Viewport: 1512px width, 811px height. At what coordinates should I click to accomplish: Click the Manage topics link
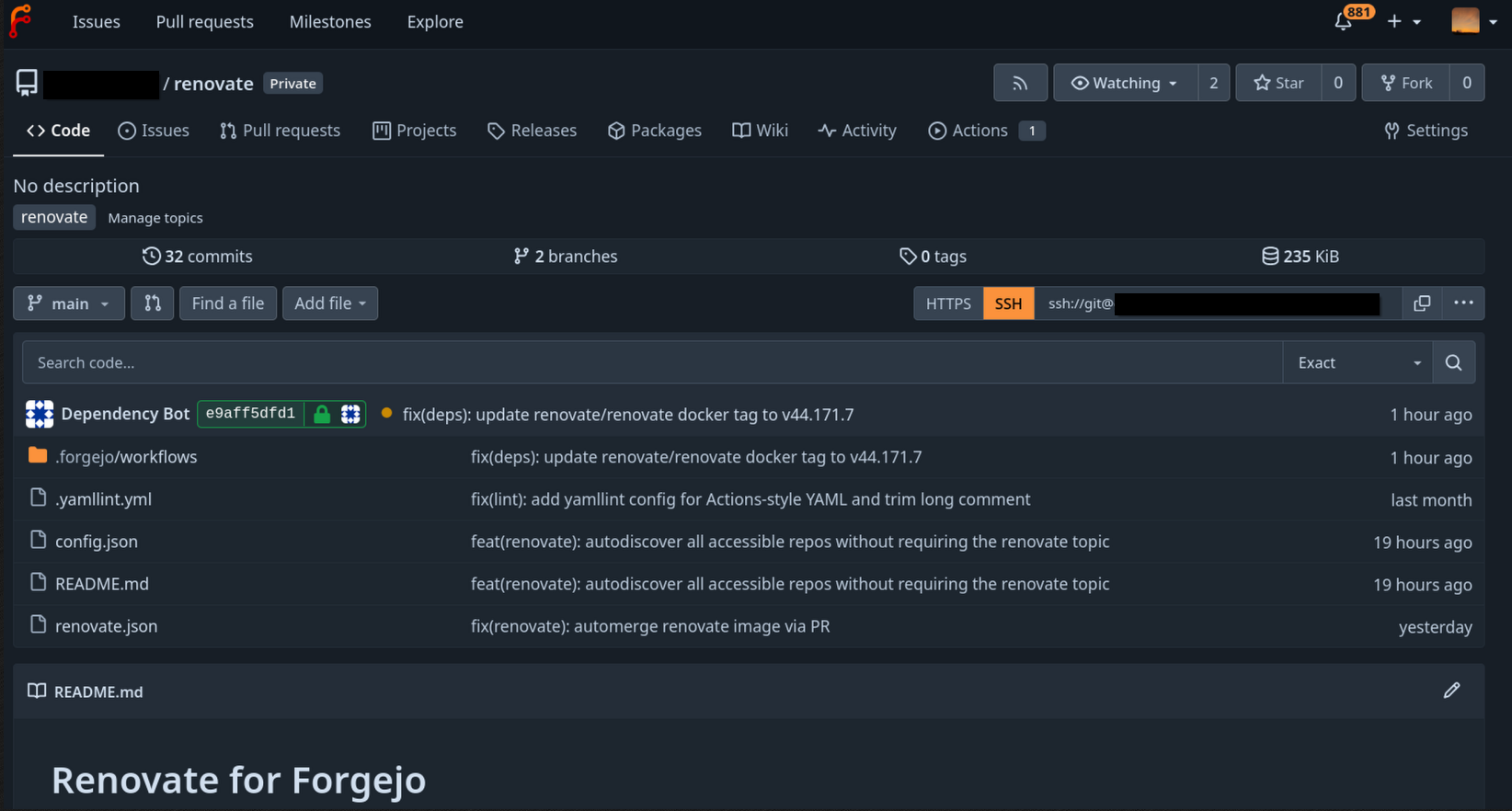coord(155,218)
